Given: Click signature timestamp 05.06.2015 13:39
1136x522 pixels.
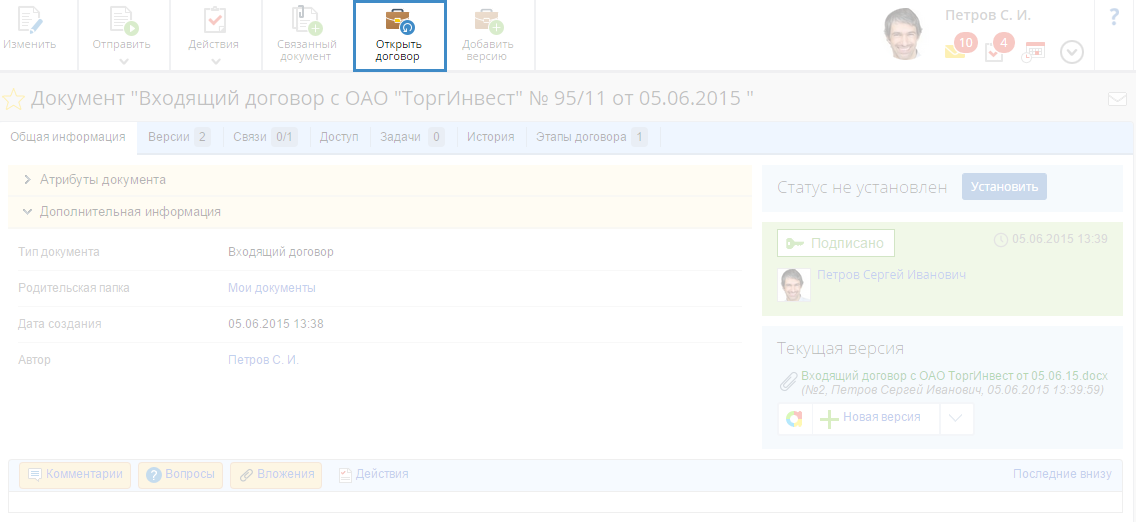Looking at the screenshot, I should point(1059,238).
